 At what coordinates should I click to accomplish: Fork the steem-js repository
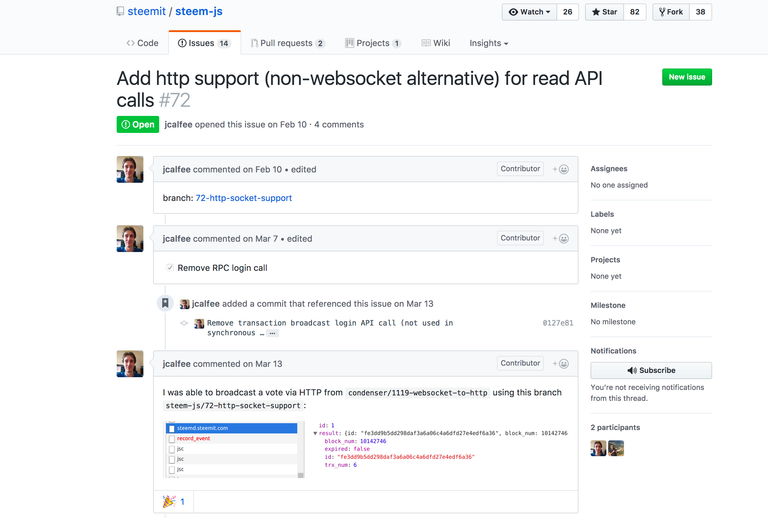[x=671, y=12]
